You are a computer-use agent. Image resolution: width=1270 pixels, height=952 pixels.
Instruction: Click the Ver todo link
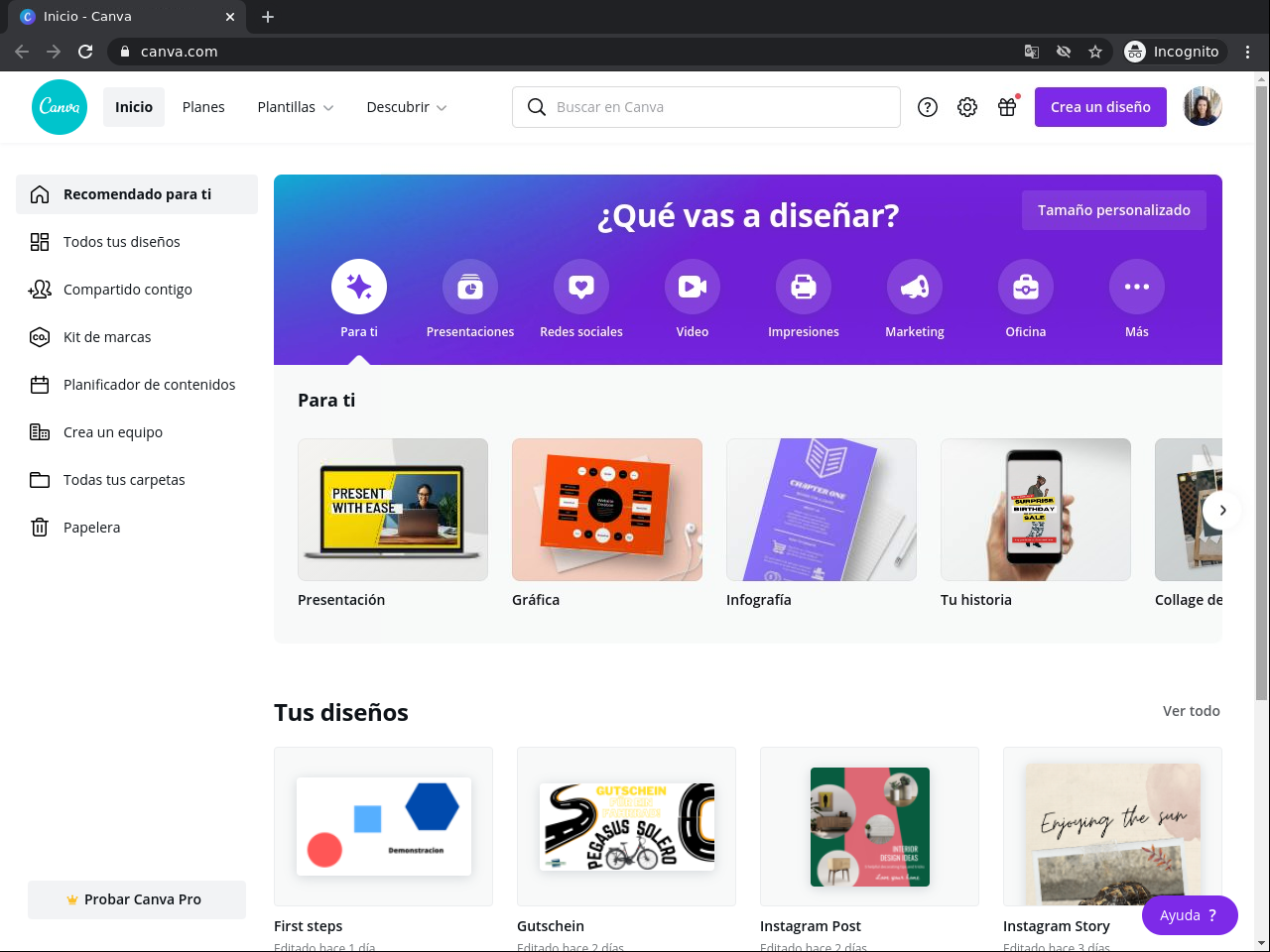1192,711
